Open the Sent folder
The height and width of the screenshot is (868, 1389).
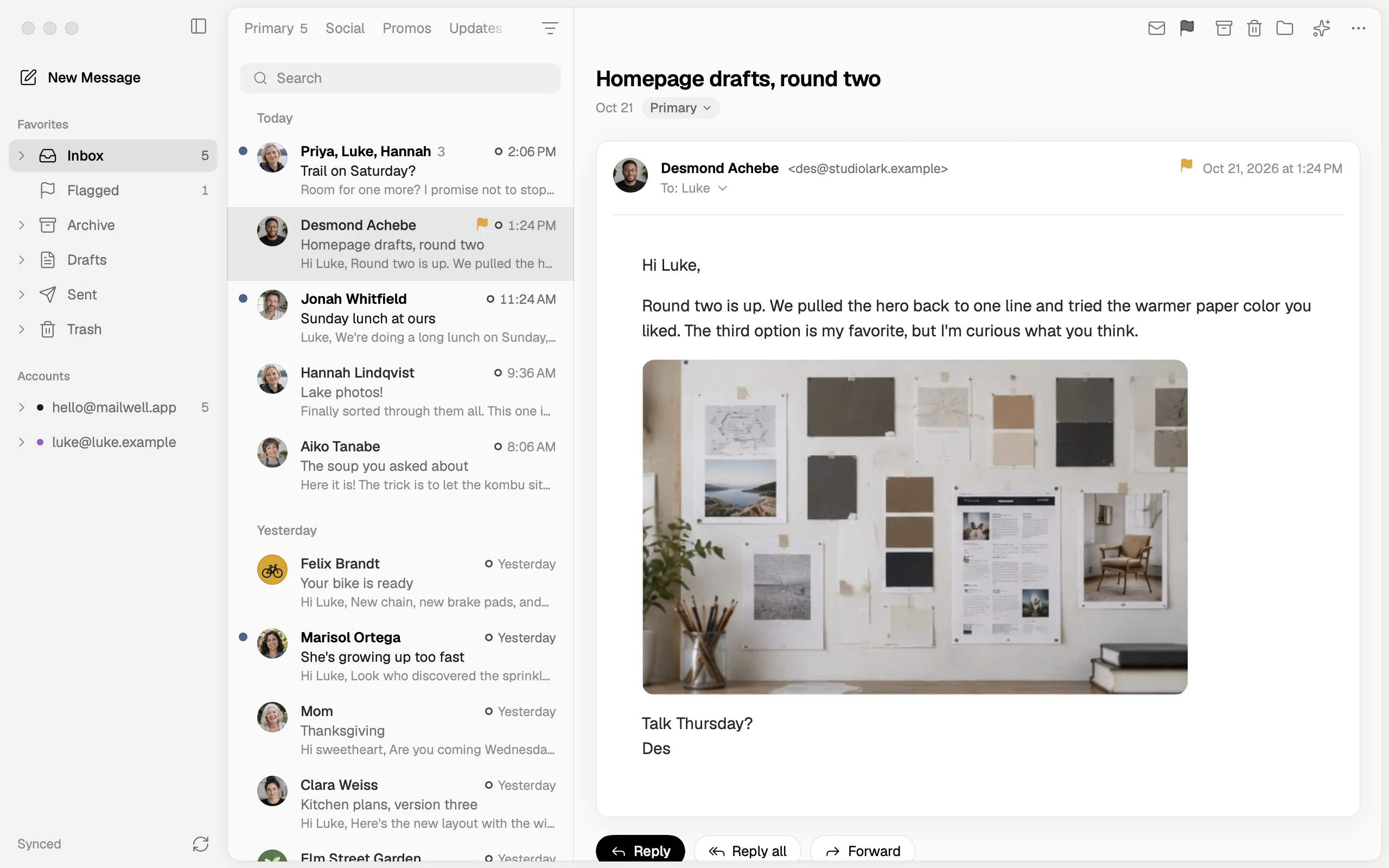pos(113,295)
